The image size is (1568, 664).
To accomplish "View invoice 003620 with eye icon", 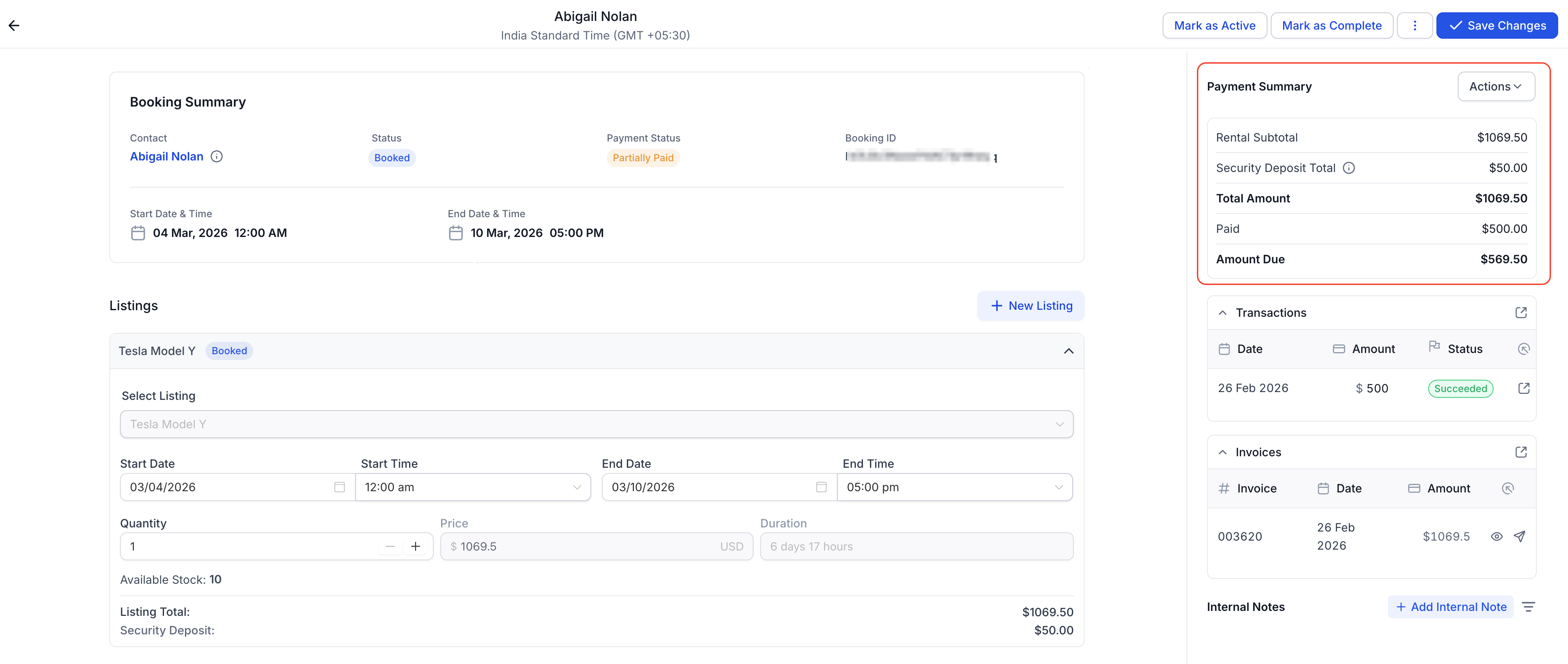I will click(x=1497, y=536).
